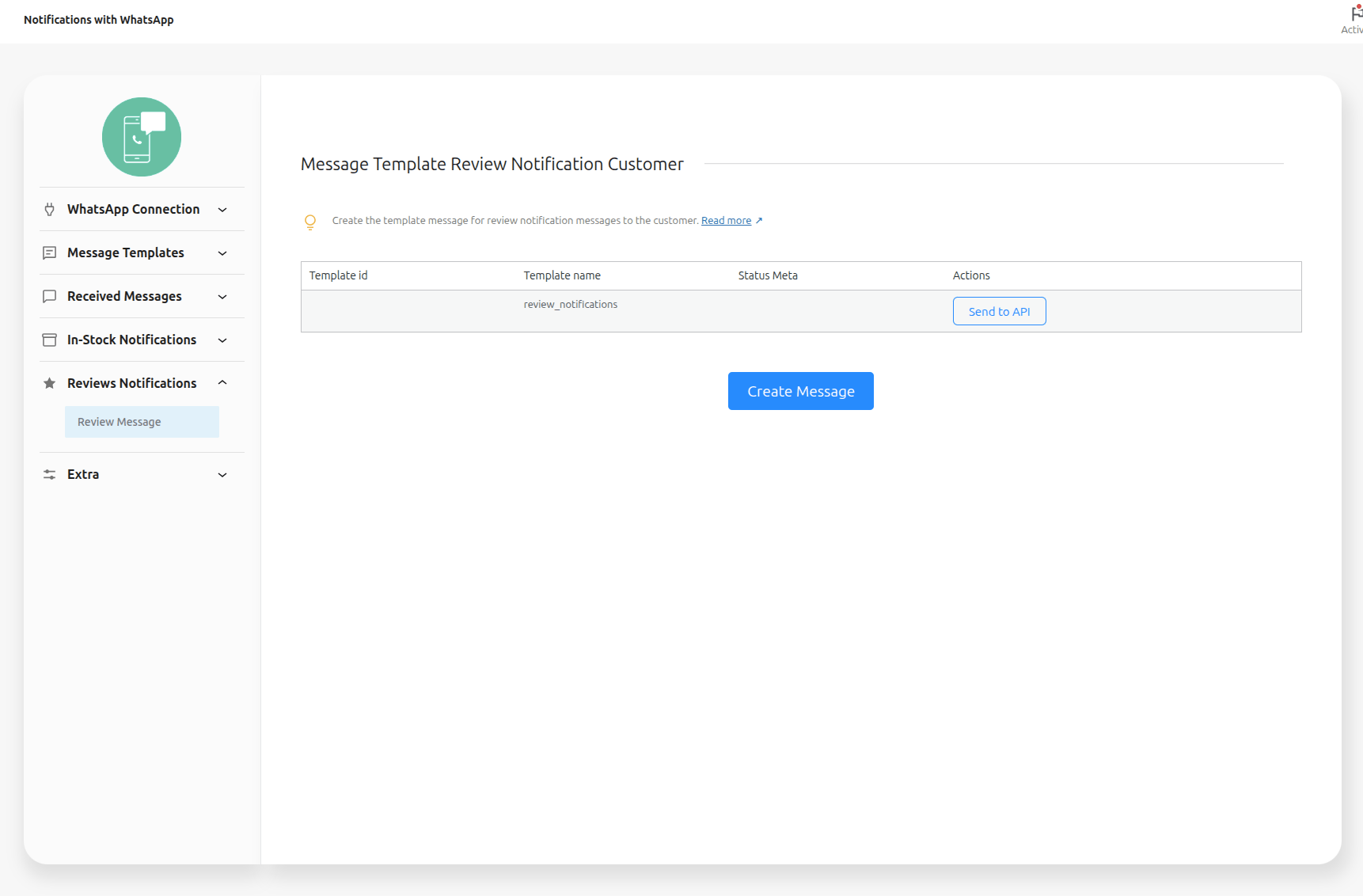The height and width of the screenshot is (896, 1363).
Task: Expand the Extra section chevron
Action: [222, 475]
